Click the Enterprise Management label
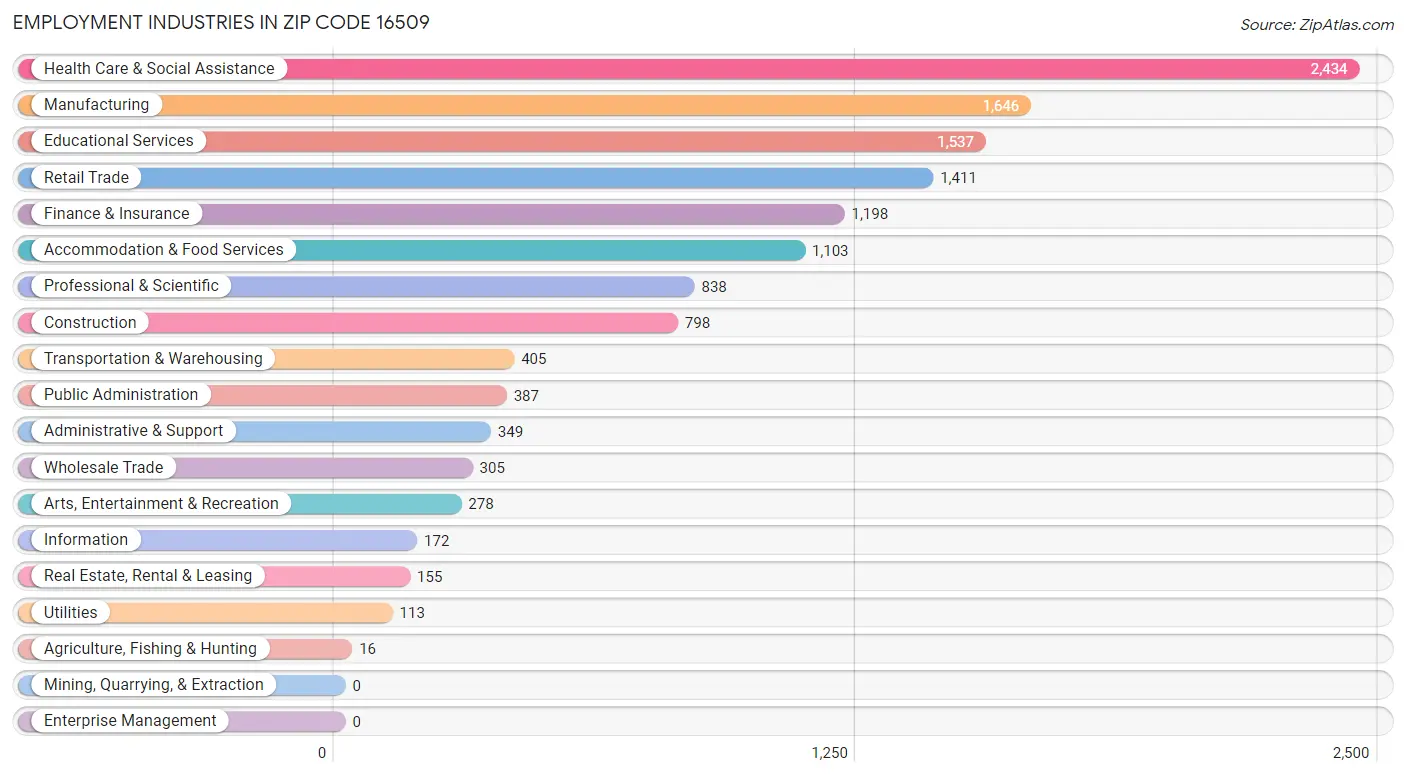 (x=130, y=721)
